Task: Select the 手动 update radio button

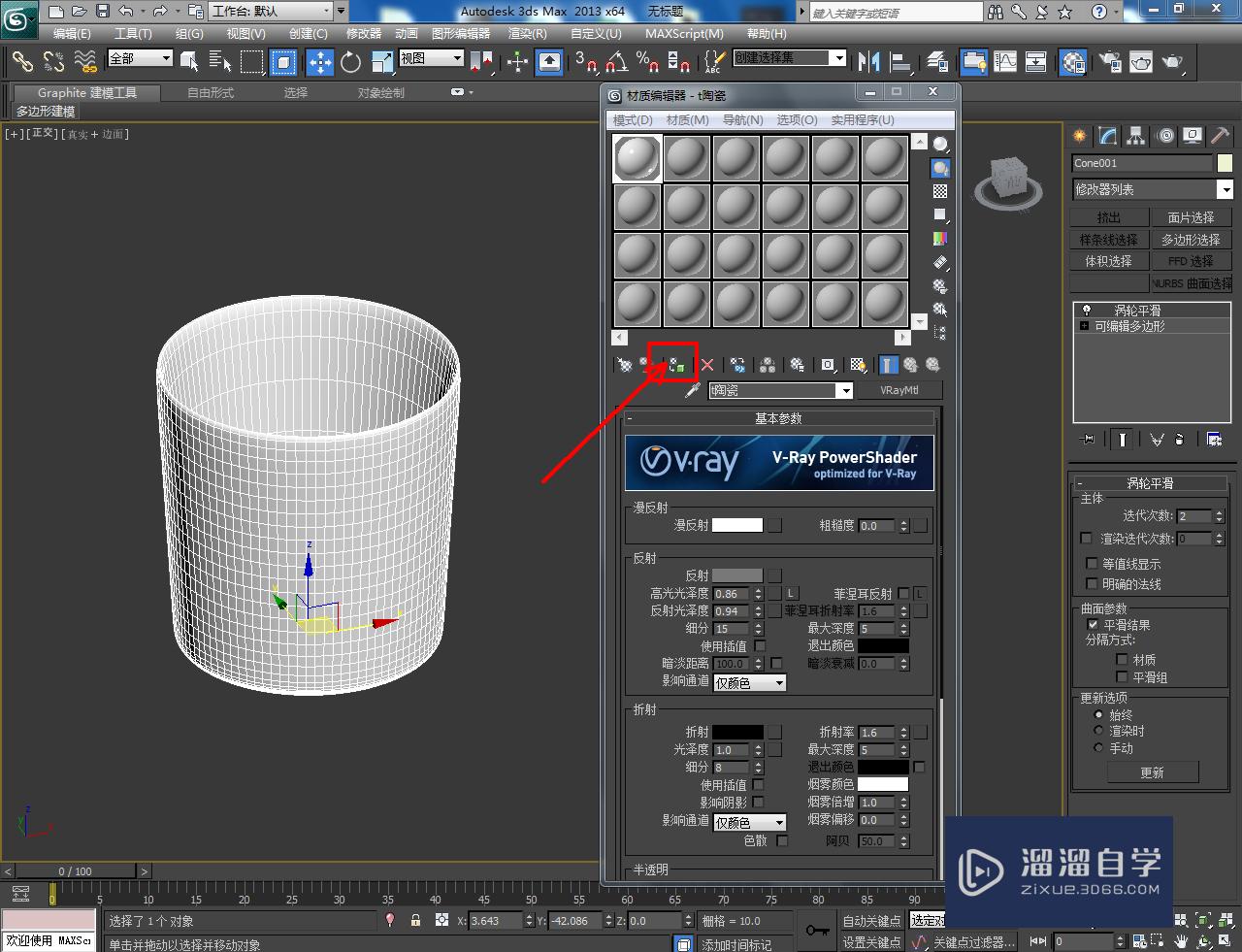Action: point(1098,748)
